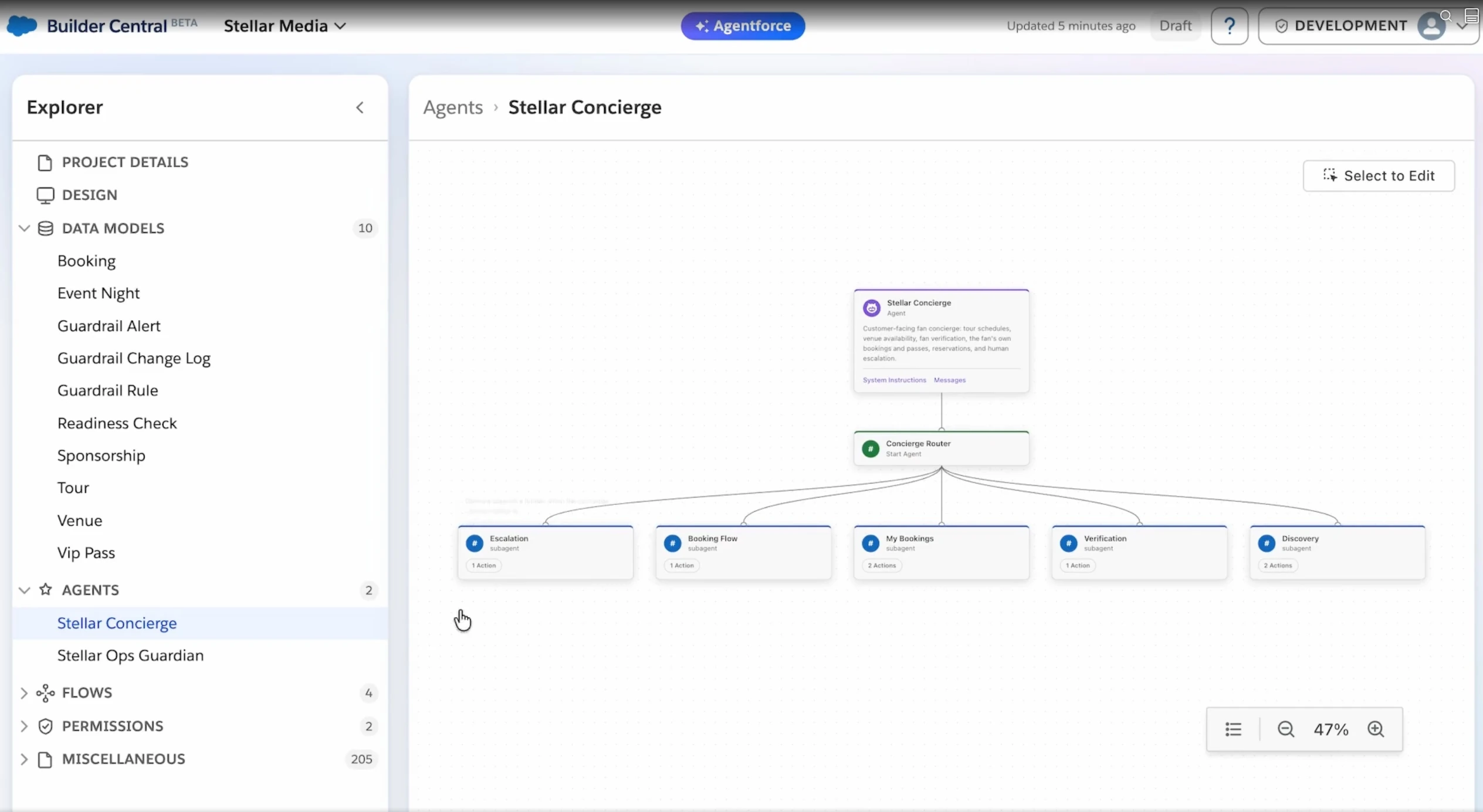Click the Agentforce button
The height and width of the screenshot is (812, 1483).
(x=743, y=26)
